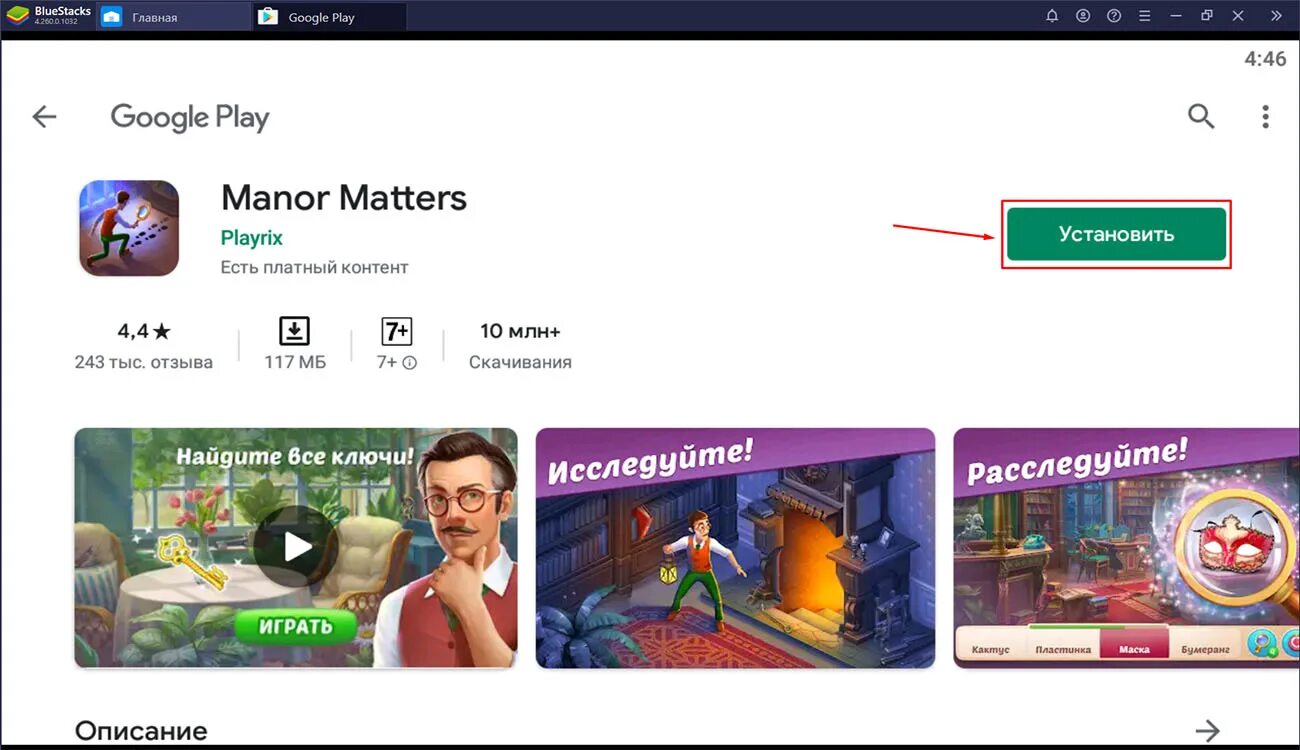This screenshot has width=1300, height=750.
Task: Click the 7+ rating info icon
Action: coord(409,363)
